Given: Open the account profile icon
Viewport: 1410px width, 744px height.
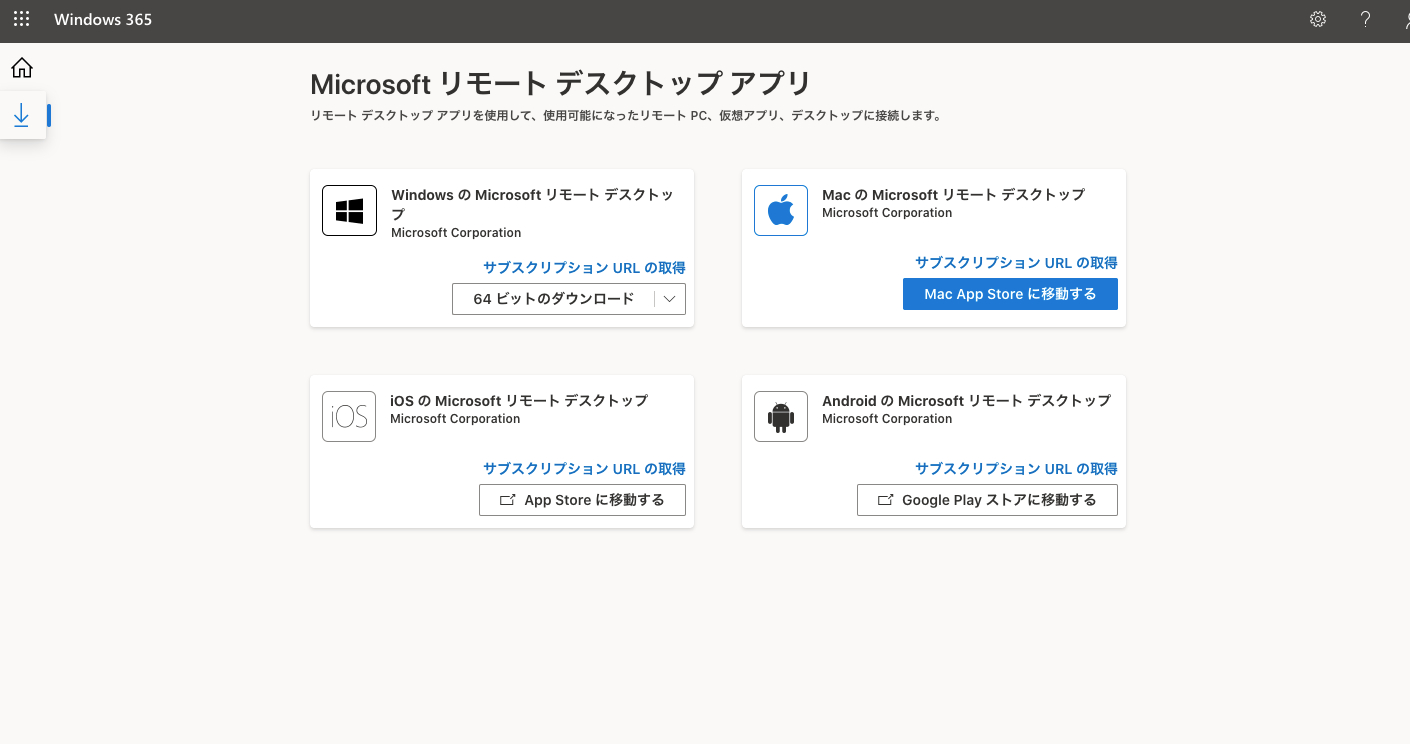Looking at the screenshot, I should (1406, 19).
